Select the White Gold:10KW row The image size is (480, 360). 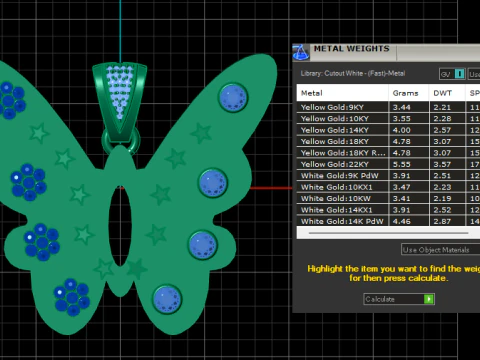click(388, 198)
